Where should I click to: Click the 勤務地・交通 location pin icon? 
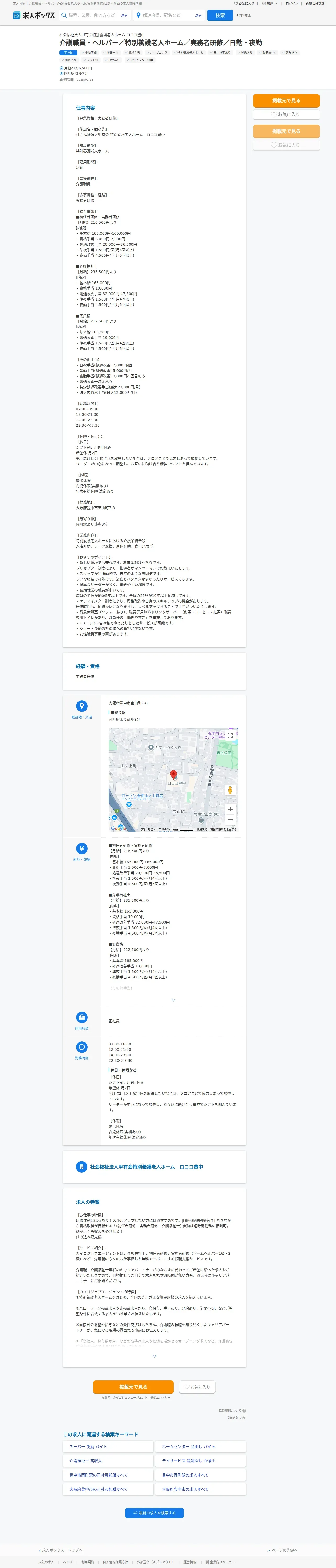82,706
